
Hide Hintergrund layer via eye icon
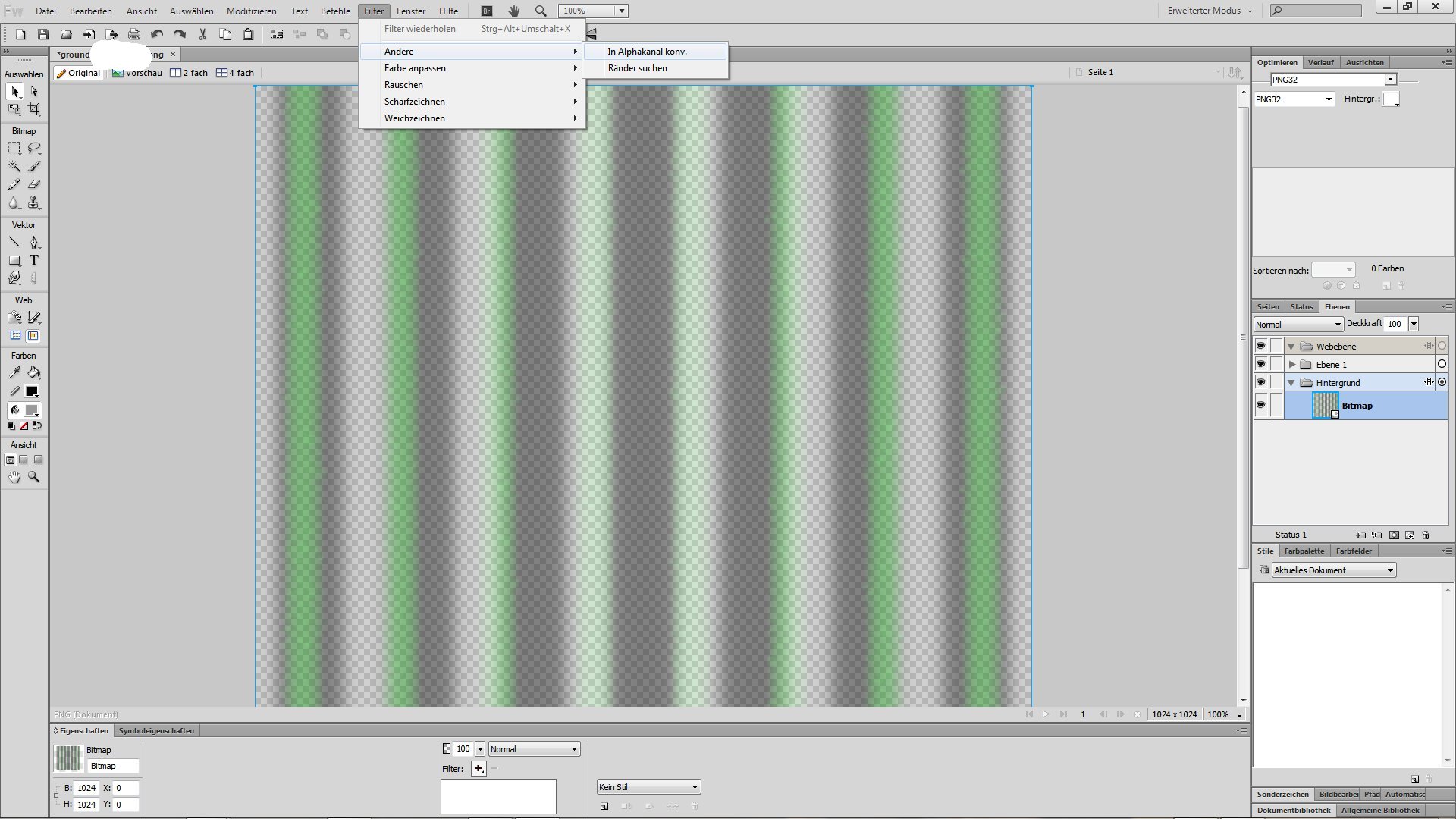(1260, 382)
